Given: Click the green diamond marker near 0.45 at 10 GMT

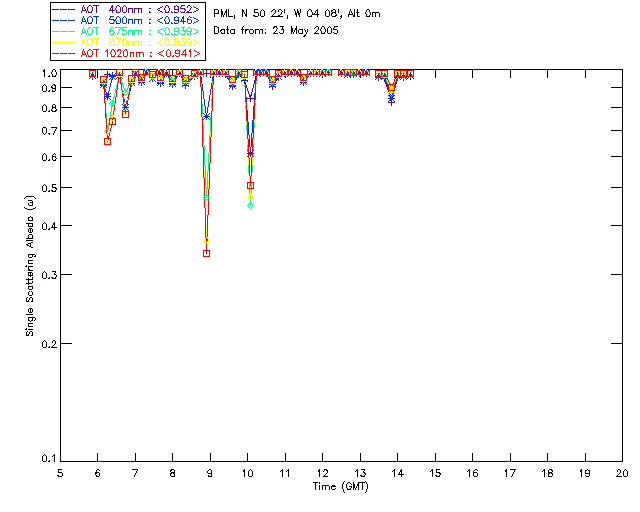Looking at the screenshot, I should tap(251, 205).
